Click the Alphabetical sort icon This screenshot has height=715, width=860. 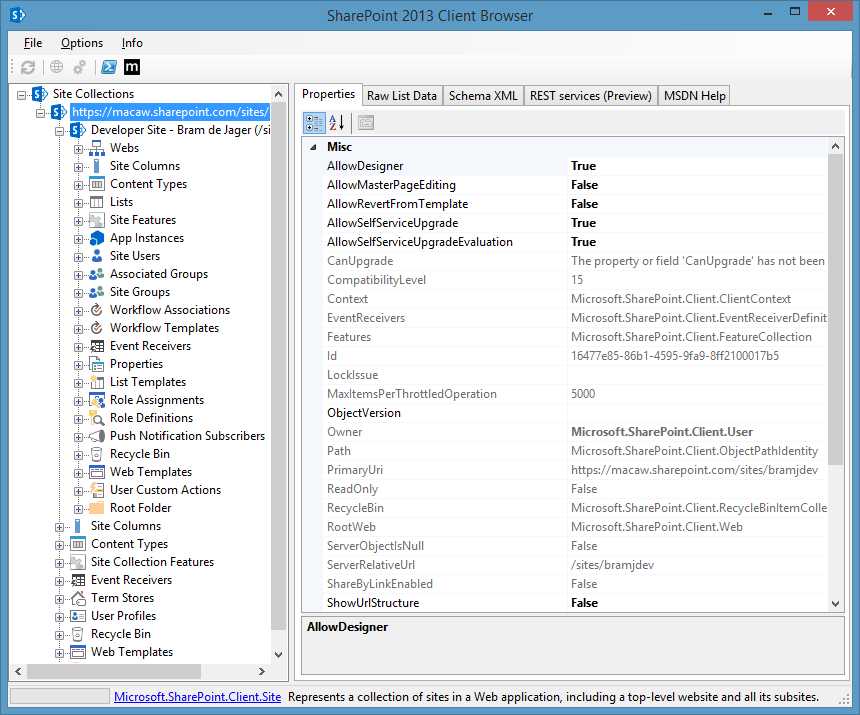(x=336, y=123)
